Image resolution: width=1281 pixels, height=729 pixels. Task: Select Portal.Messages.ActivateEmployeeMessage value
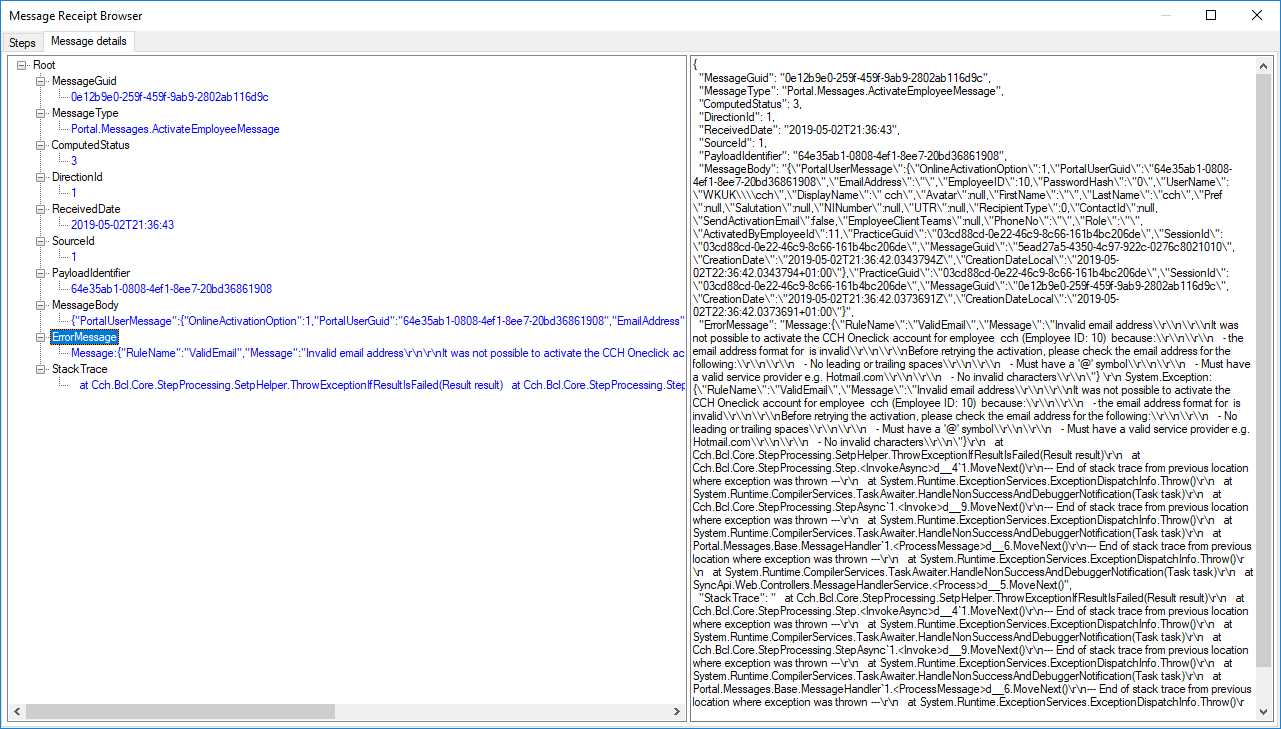point(175,129)
